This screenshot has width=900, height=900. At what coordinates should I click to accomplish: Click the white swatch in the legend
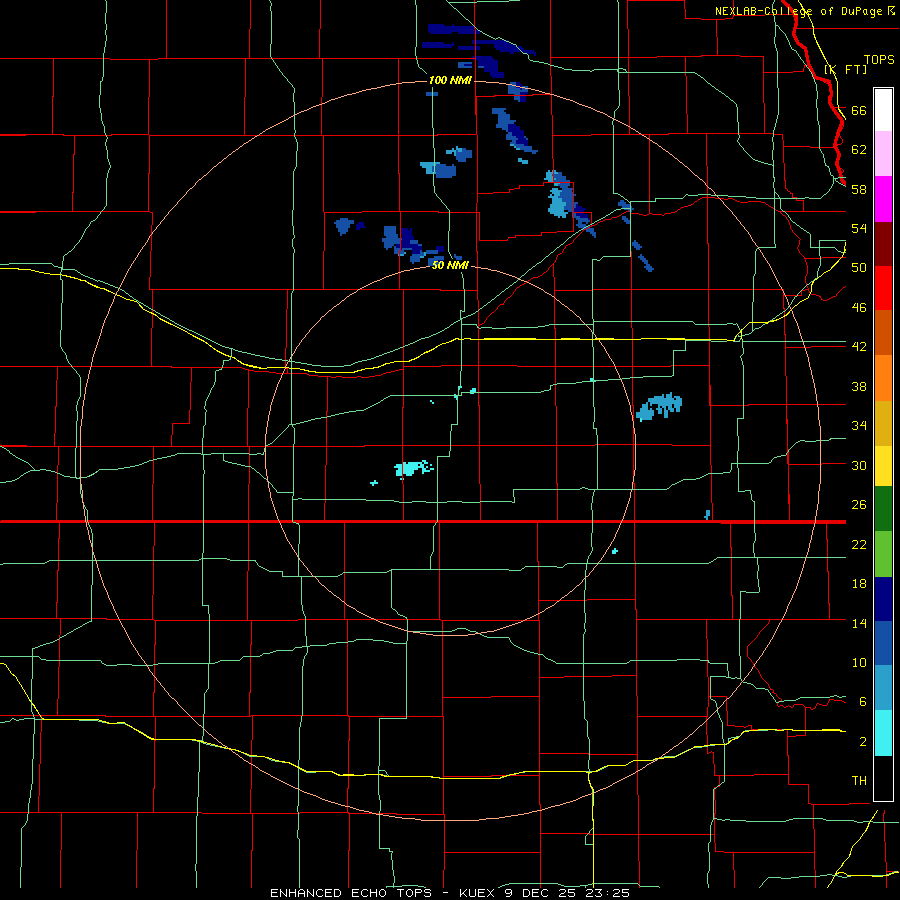pyautogui.click(x=883, y=110)
